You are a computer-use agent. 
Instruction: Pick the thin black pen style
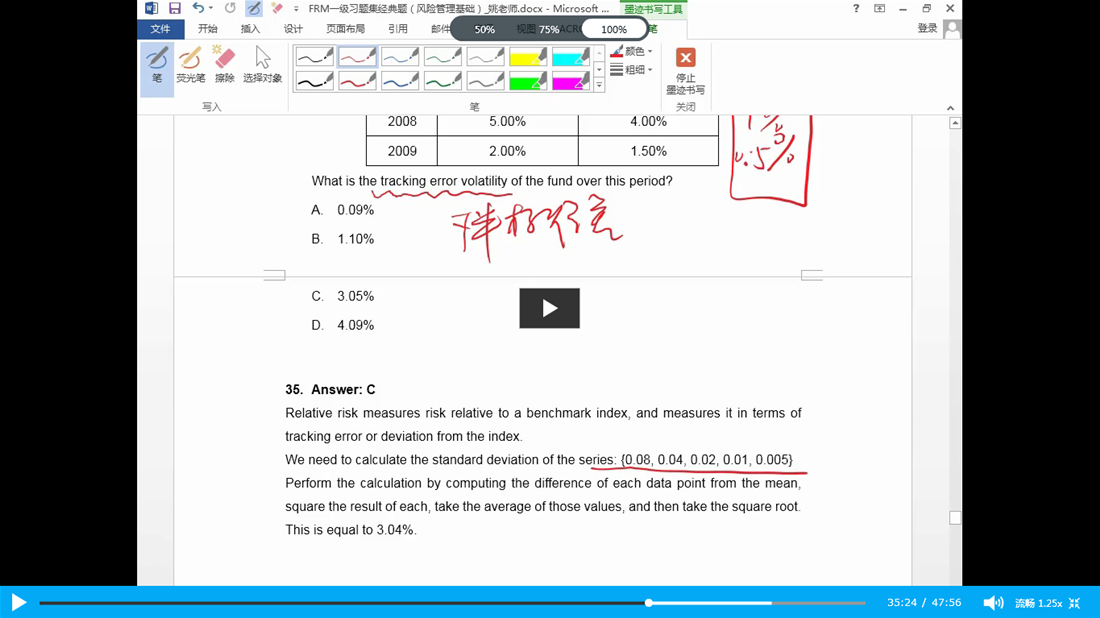pyautogui.click(x=314, y=57)
